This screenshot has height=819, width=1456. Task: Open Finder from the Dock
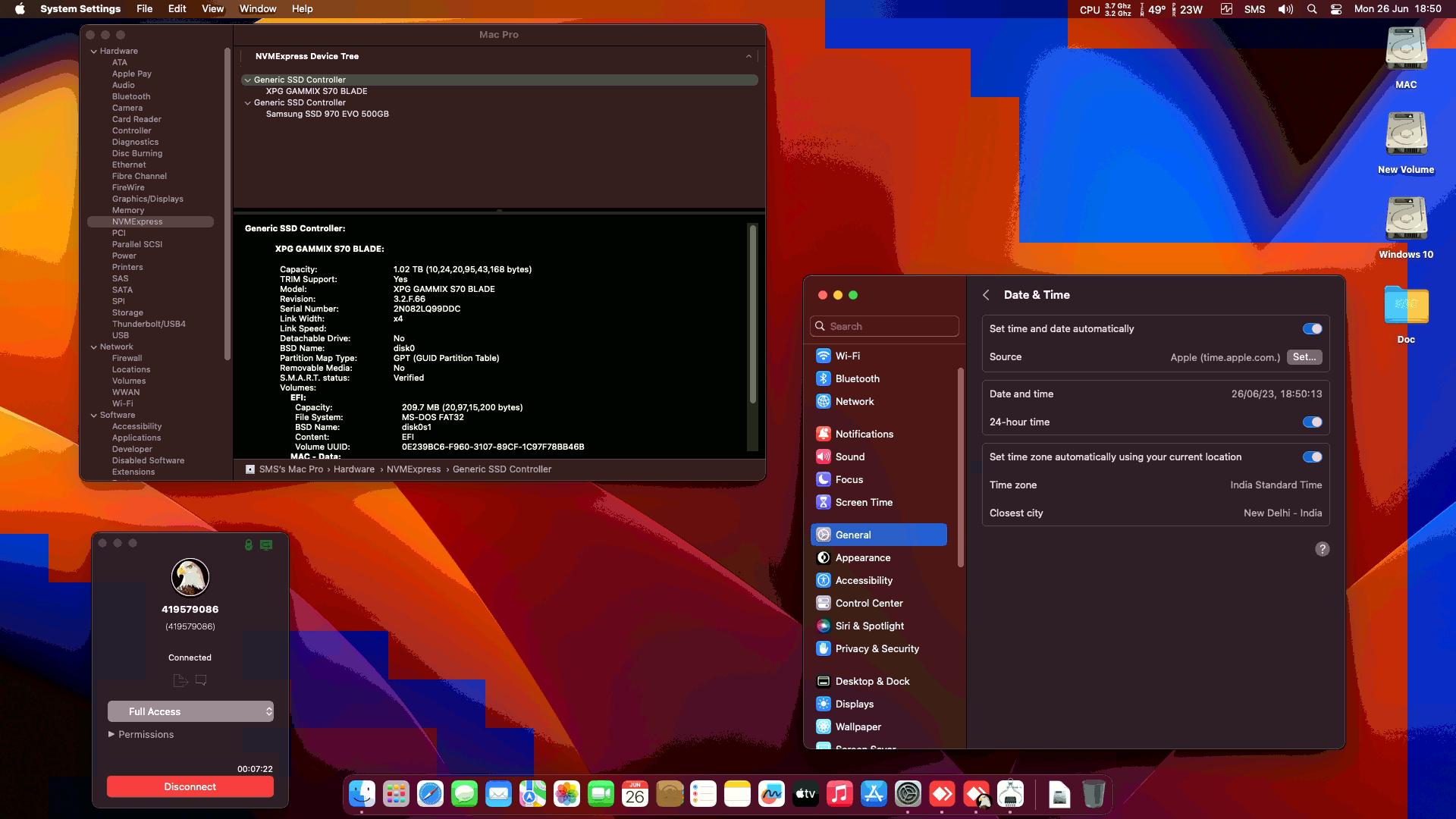coord(362,794)
